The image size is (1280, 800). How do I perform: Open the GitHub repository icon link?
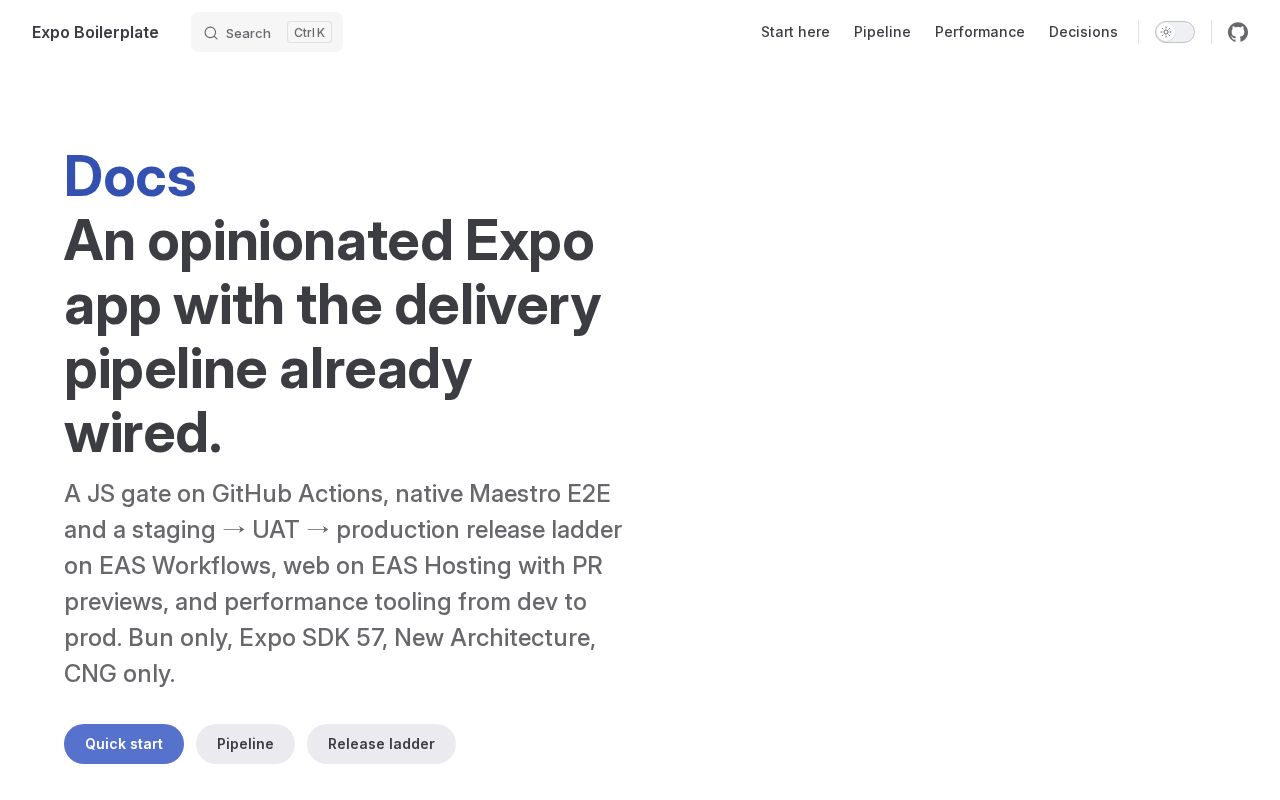pyautogui.click(x=1238, y=32)
